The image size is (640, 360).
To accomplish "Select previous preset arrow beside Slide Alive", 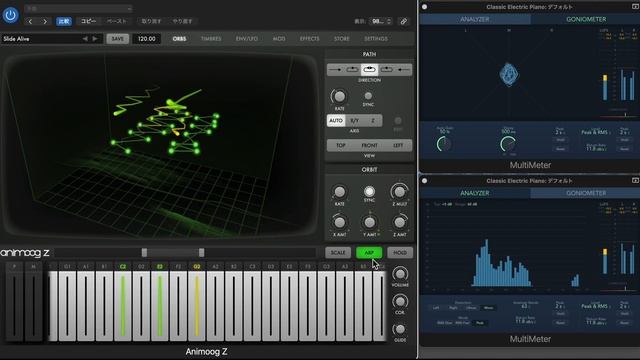I will [85, 39].
